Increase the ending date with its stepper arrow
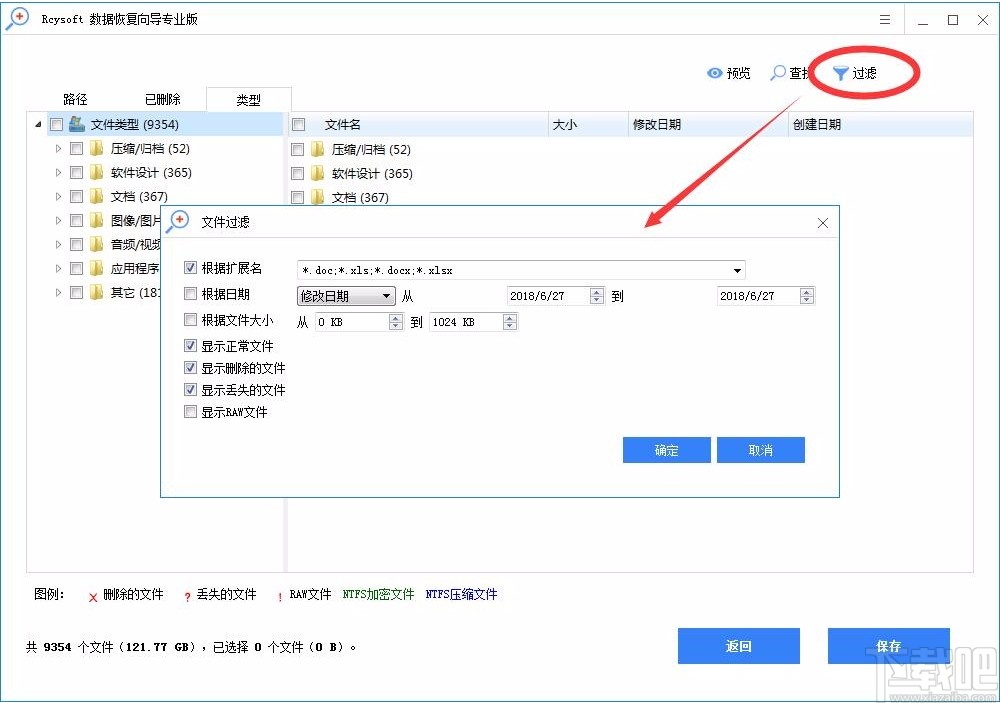The image size is (1000, 703). pos(806,290)
